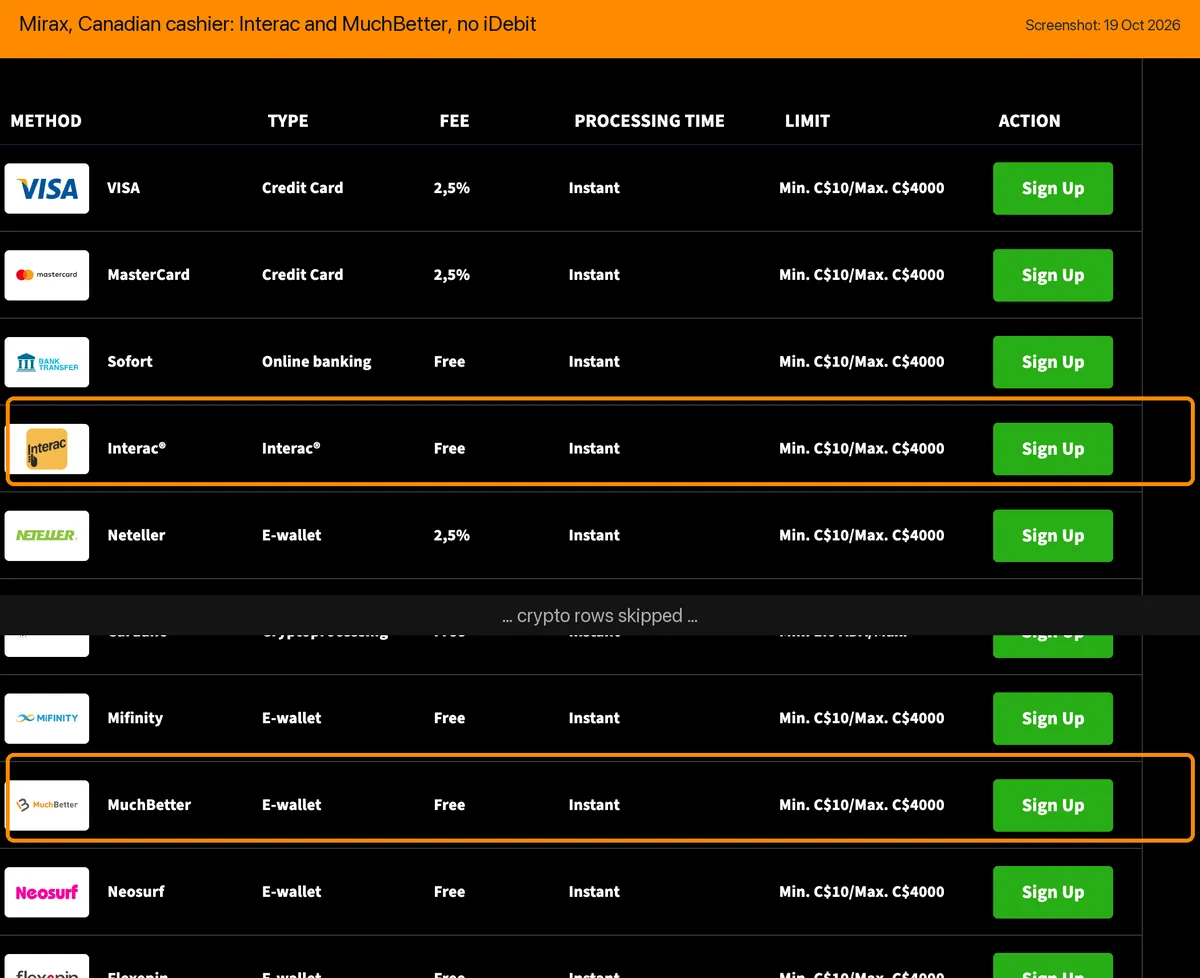1200x978 pixels.
Task: Sign Up with Interac method
Action: pos(1053,449)
